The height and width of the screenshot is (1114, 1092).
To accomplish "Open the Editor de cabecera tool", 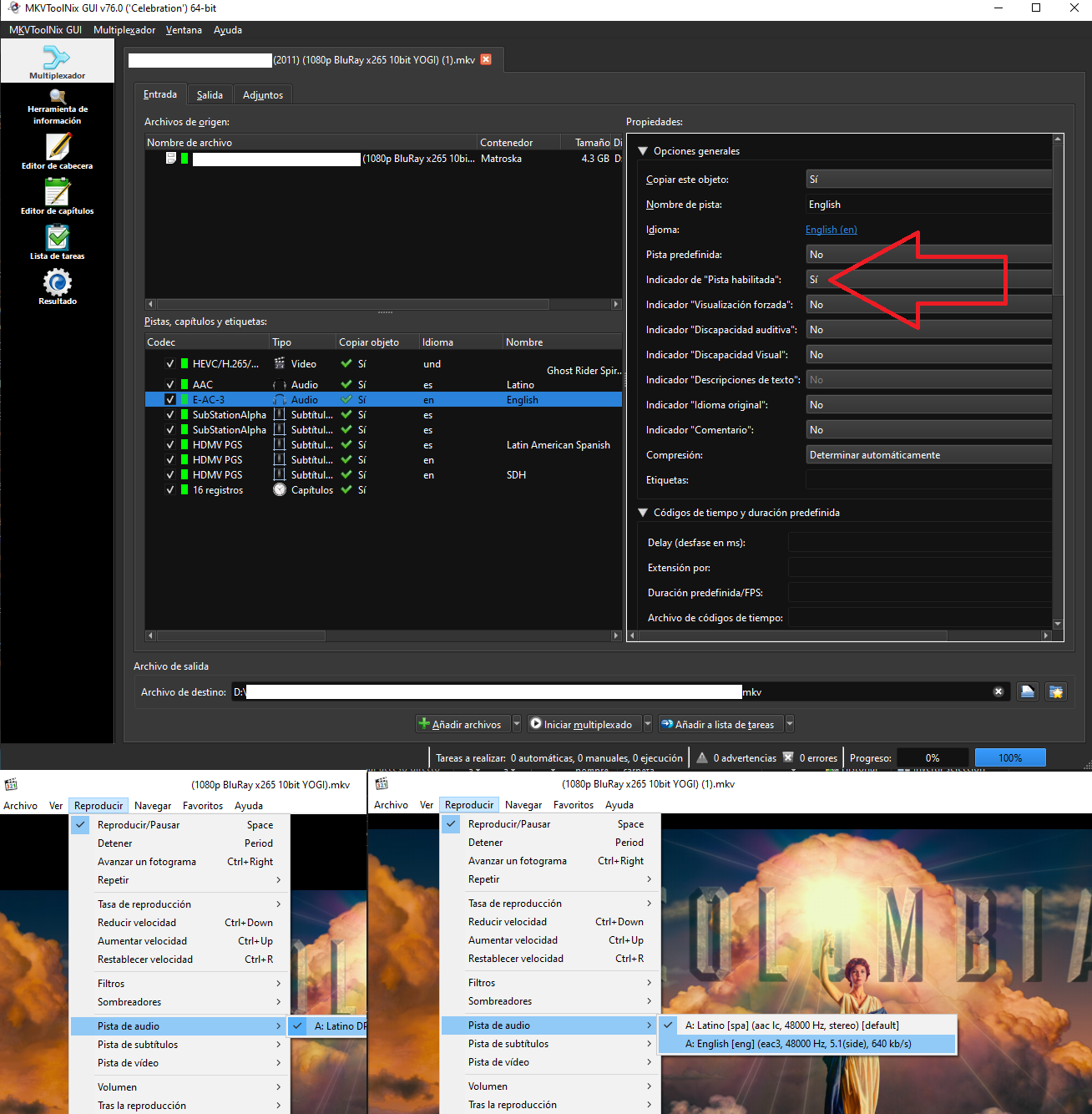I will pyautogui.click(x=57, y=152).
